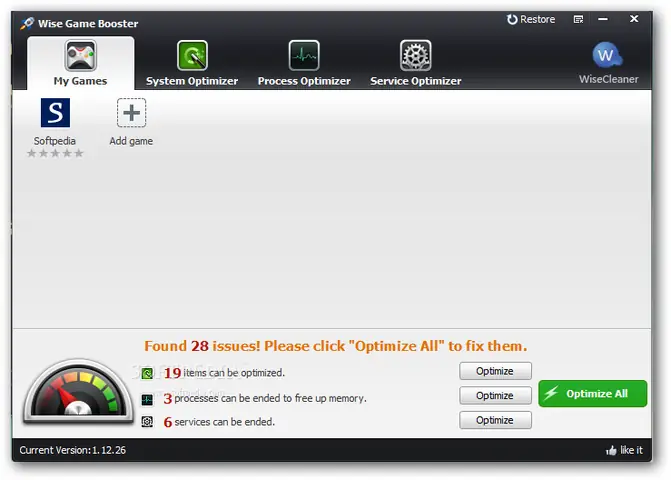The width and height of the screenshot is (671, 480).
Task: Click the process monitor icon beside 3
Action: point(147,400)
